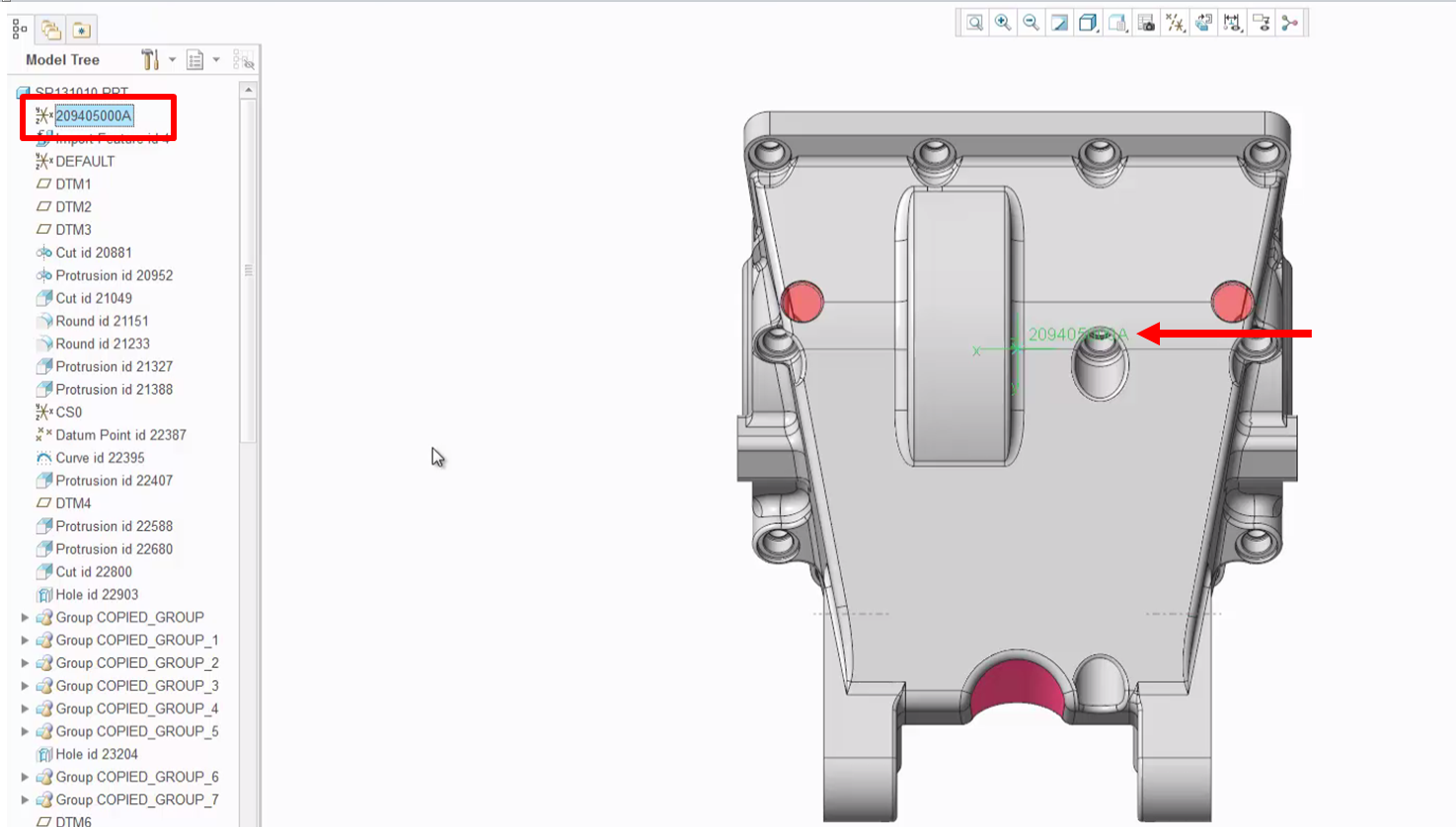Image resolution: width=1456 pixels, height=827 pixels.
Task: Select Hole id 22903 feature
Action: click(87, 594)
